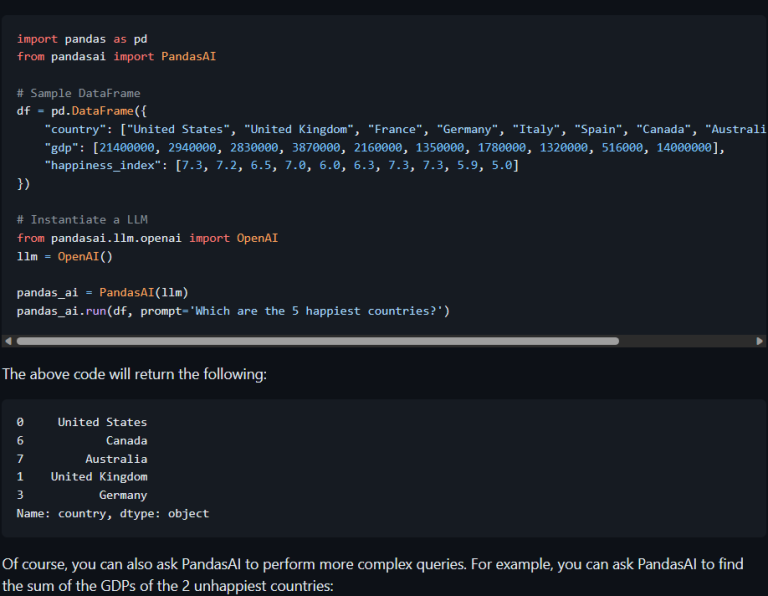
Task: Click the Canada row in the output block
Action: tap(82, 441)
